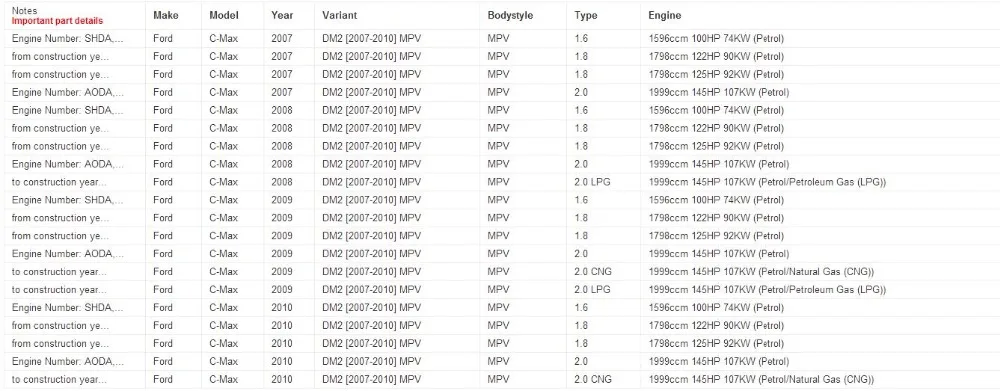This screenshot has width=1000, height=391.
Task: Open the 2007 Engine Number: AODA note
Action: coord(68,92)
